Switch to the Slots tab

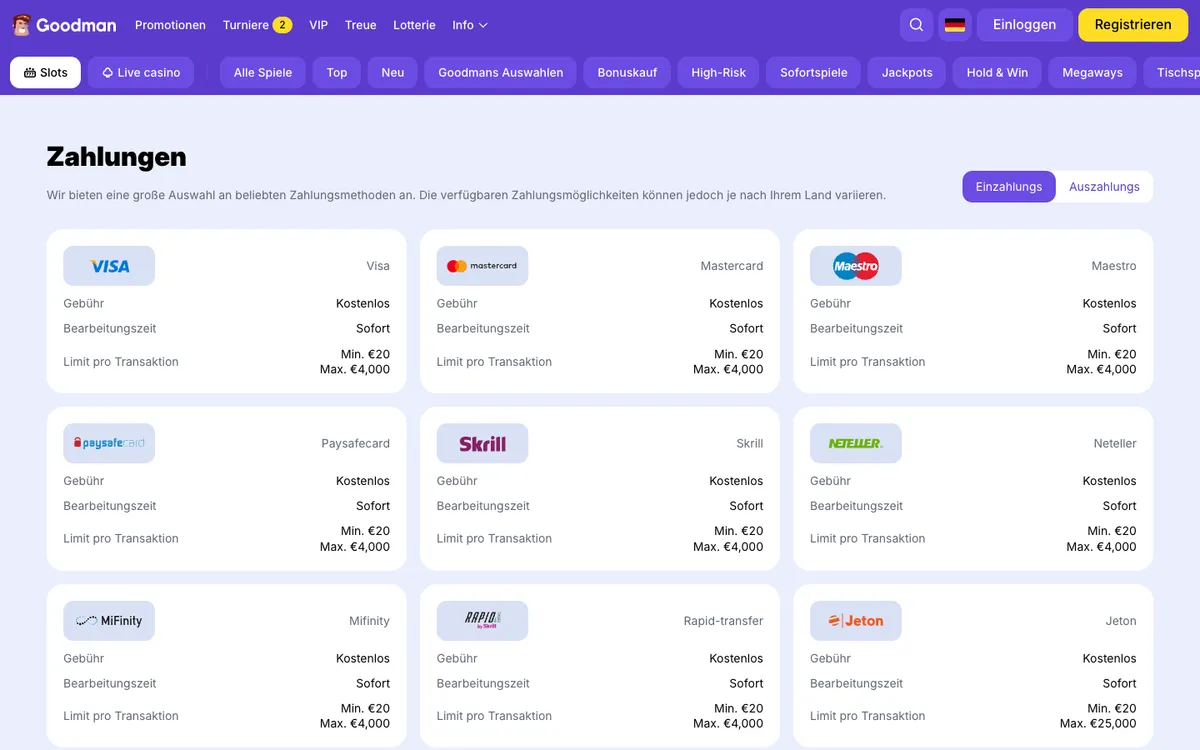[x=45, y=72]
